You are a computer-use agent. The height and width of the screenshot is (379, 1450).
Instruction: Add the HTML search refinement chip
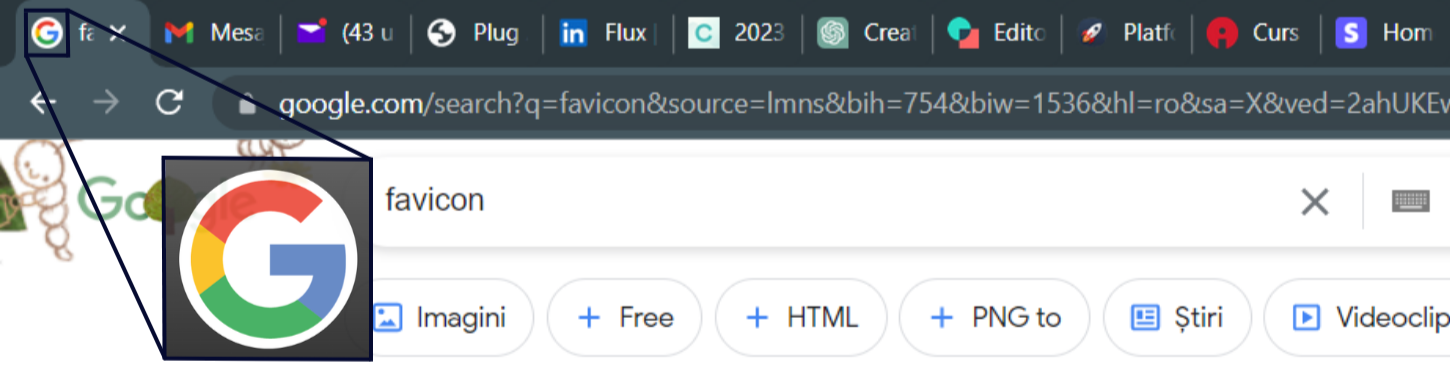[x=801, y=318]
